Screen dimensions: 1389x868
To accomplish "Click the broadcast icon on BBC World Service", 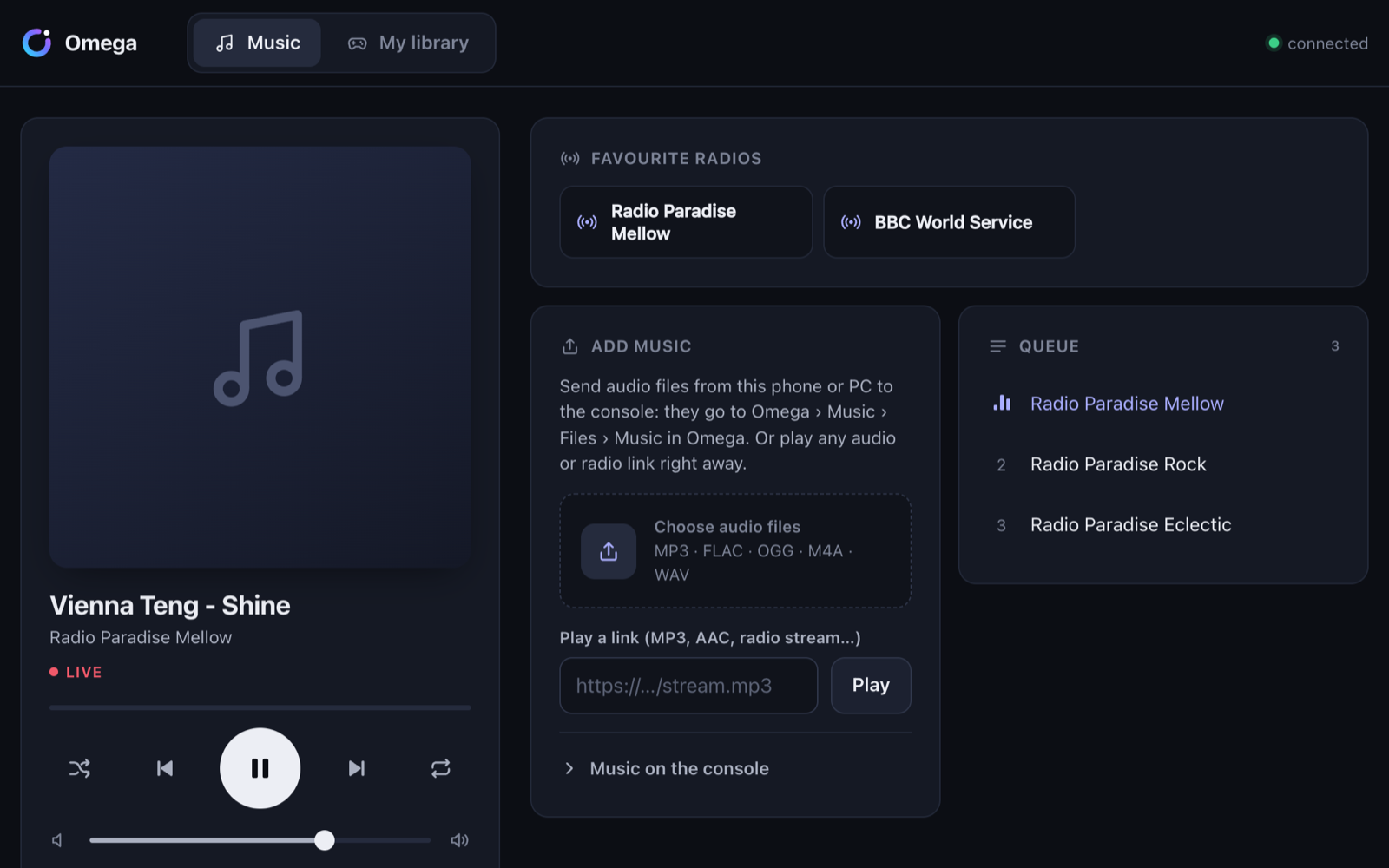I will click(851, 222).
